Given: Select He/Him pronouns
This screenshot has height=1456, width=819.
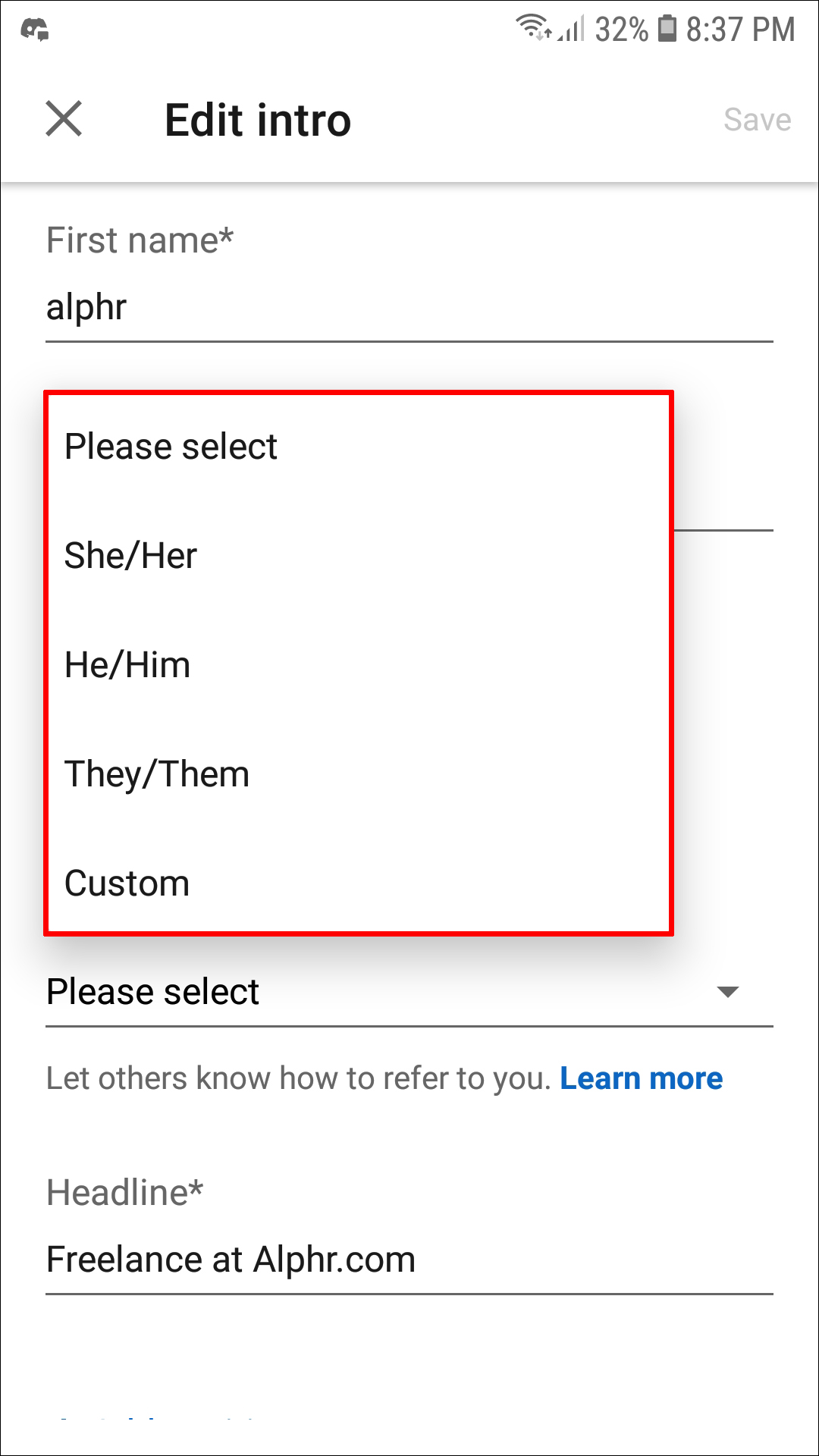Looking at the screenshot, I should pos(127,664).
